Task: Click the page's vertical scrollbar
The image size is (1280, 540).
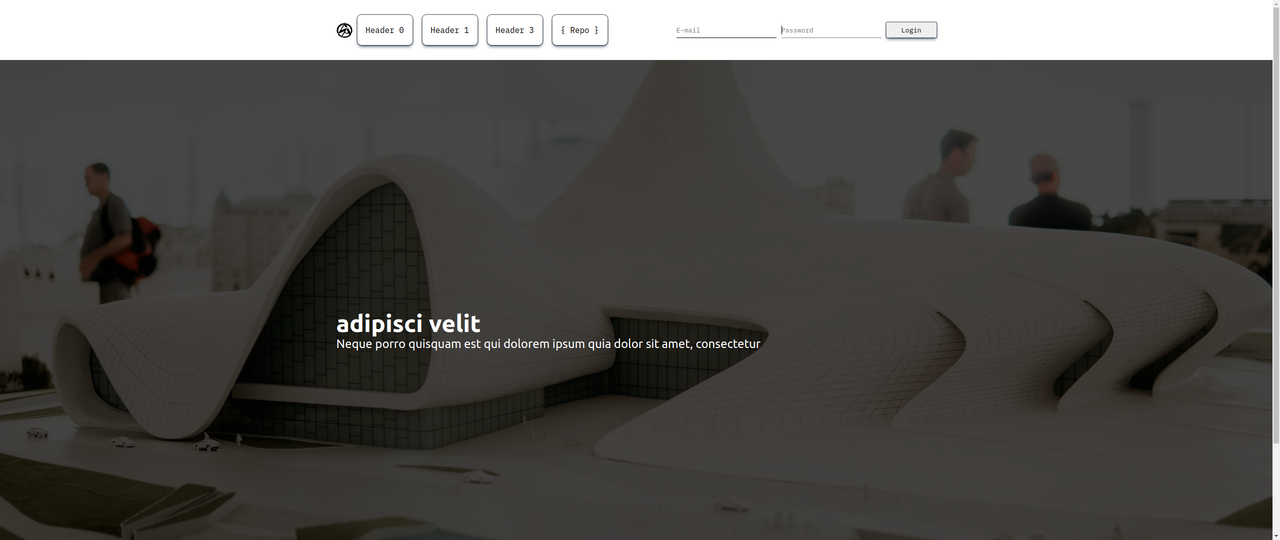Action: (1276, 270)
